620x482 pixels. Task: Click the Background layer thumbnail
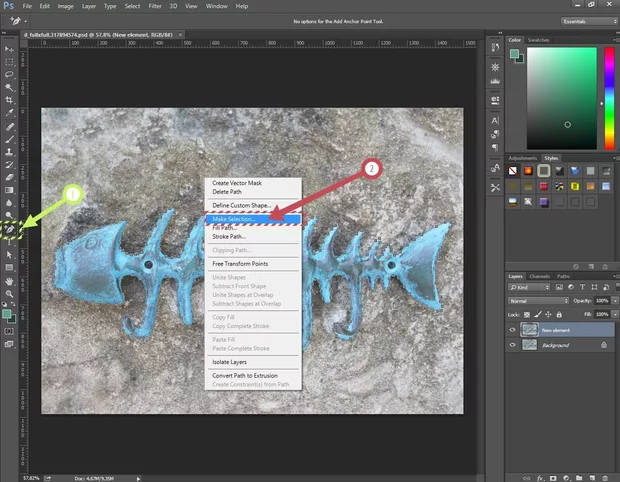(x=529, y=345)
